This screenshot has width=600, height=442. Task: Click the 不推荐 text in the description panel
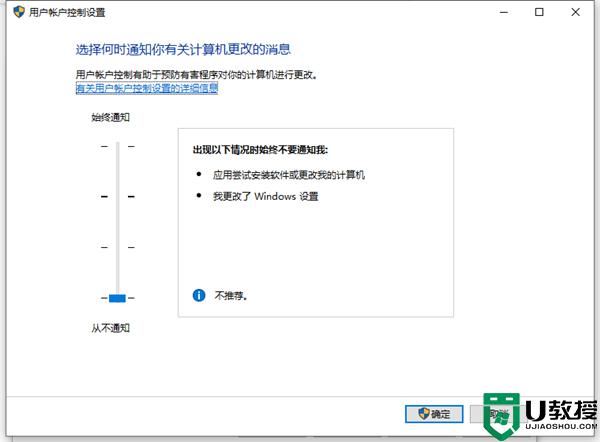231,296
